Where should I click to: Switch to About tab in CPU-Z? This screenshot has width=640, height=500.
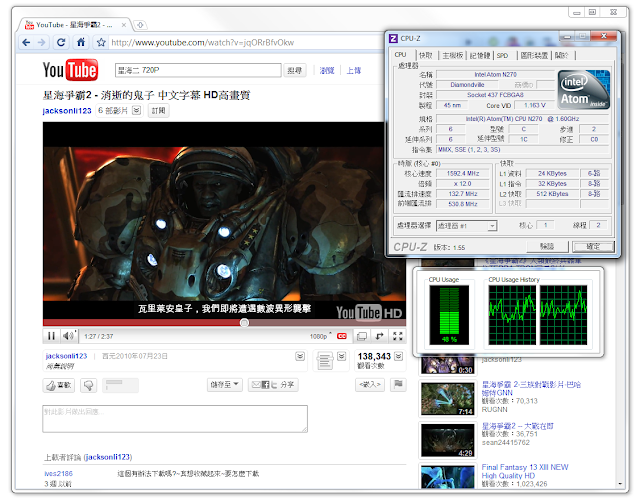point(562,55)
